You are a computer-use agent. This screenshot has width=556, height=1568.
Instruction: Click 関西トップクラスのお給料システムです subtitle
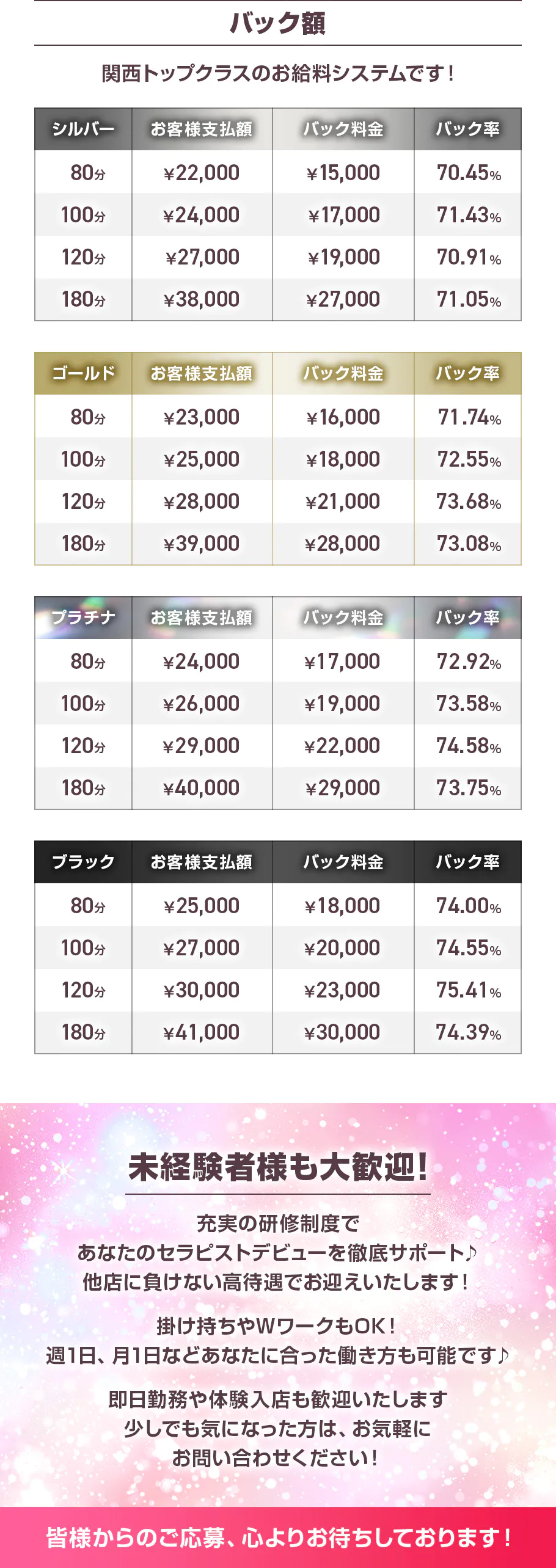pos(278,73)
